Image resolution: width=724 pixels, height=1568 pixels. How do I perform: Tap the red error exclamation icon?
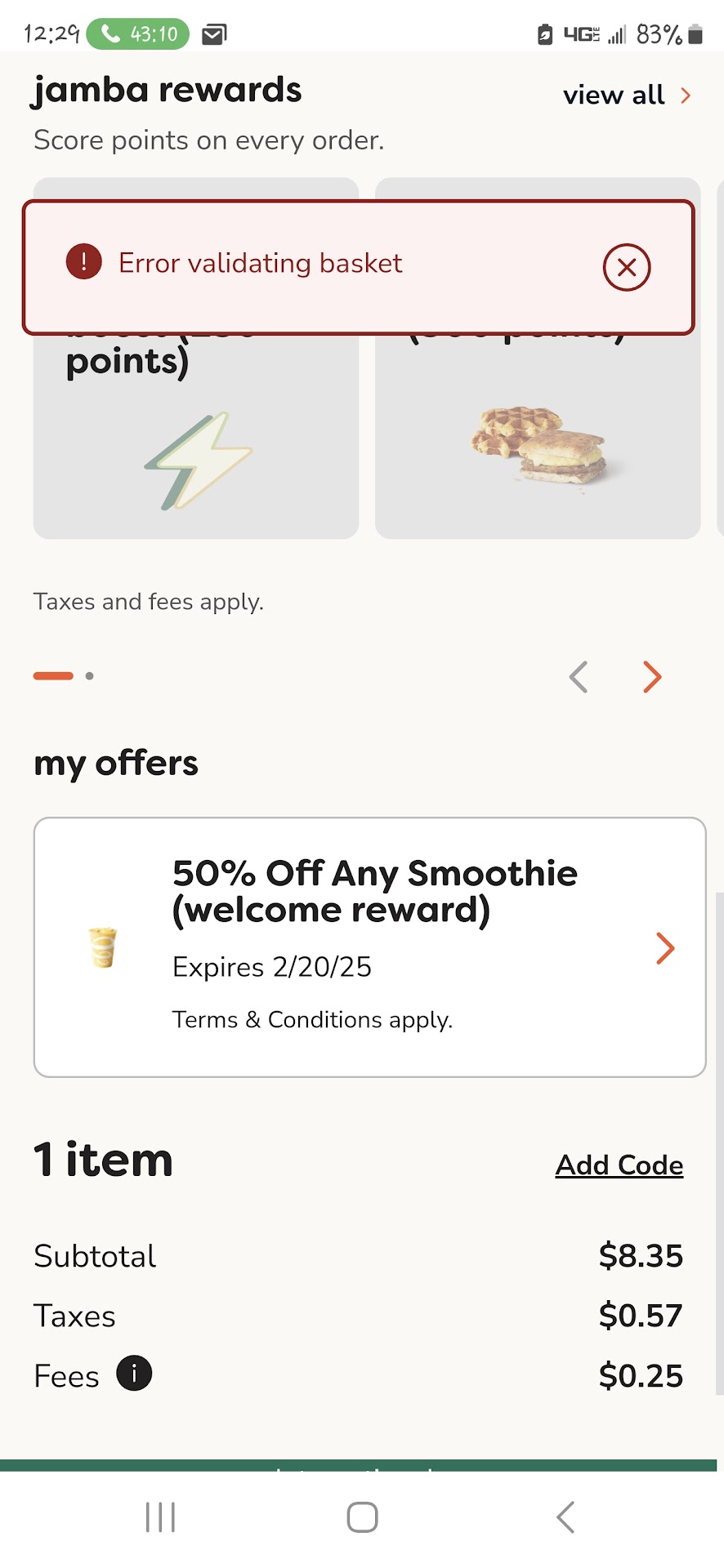pos(83,262)
